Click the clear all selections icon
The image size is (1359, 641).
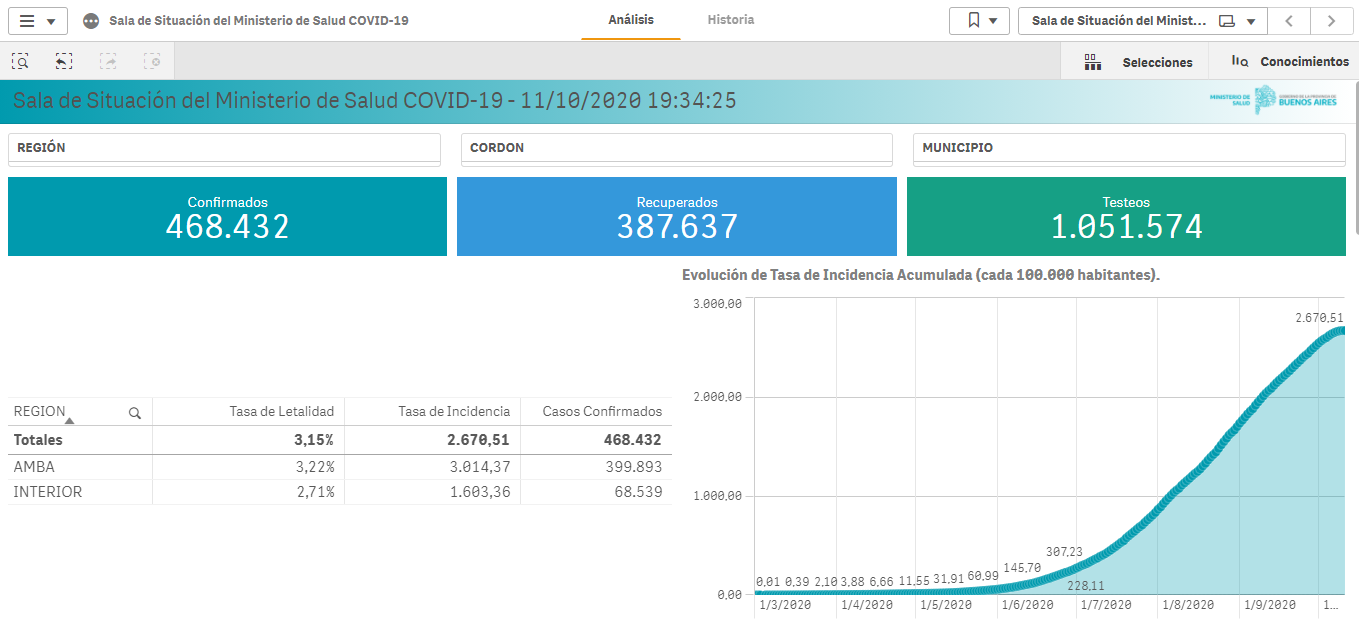click(152, 62)
